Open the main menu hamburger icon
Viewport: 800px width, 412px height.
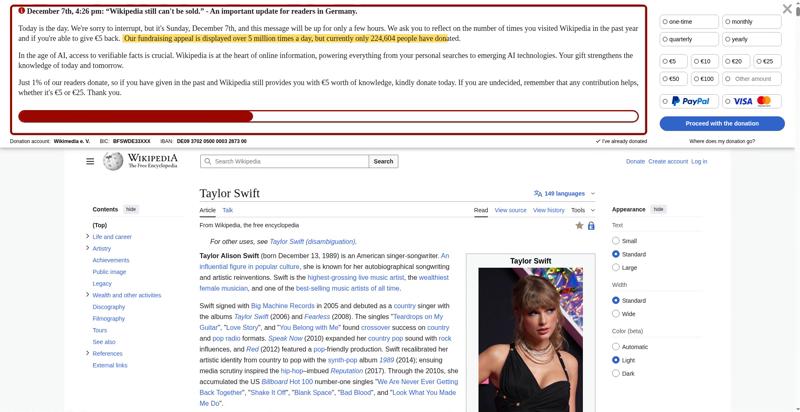90,161
